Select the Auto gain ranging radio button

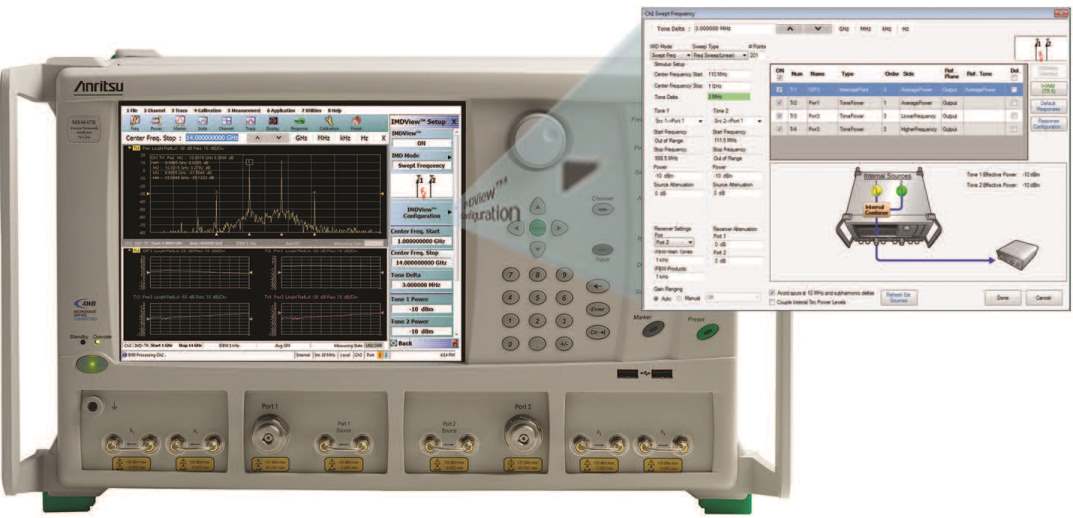[x=656, y=297]
